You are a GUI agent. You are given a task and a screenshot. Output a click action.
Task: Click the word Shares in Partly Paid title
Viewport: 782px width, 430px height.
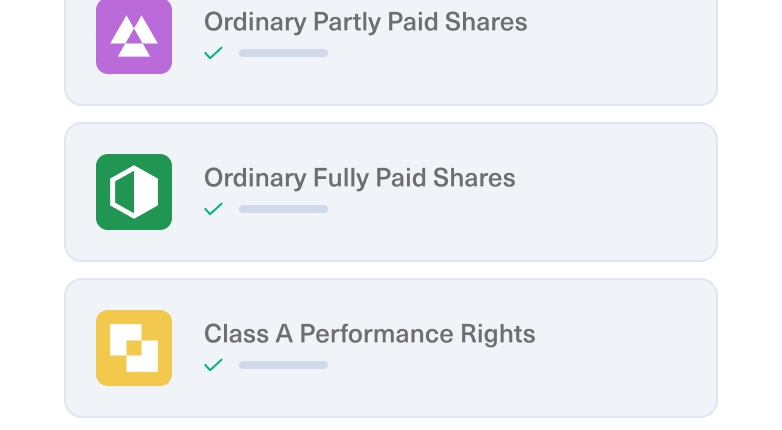(x=486, y=22)
